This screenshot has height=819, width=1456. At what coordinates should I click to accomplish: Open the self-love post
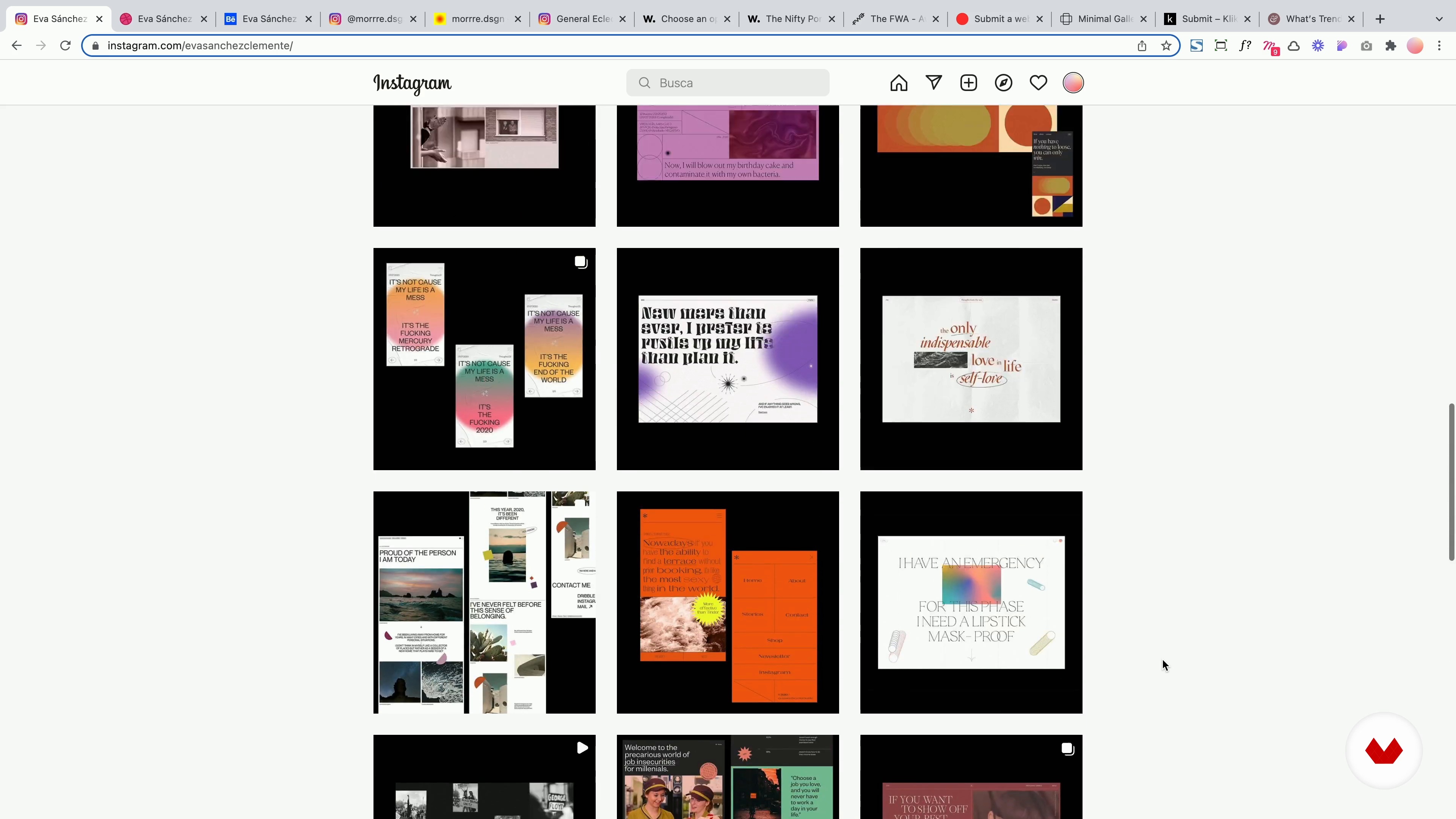(971, 359)
